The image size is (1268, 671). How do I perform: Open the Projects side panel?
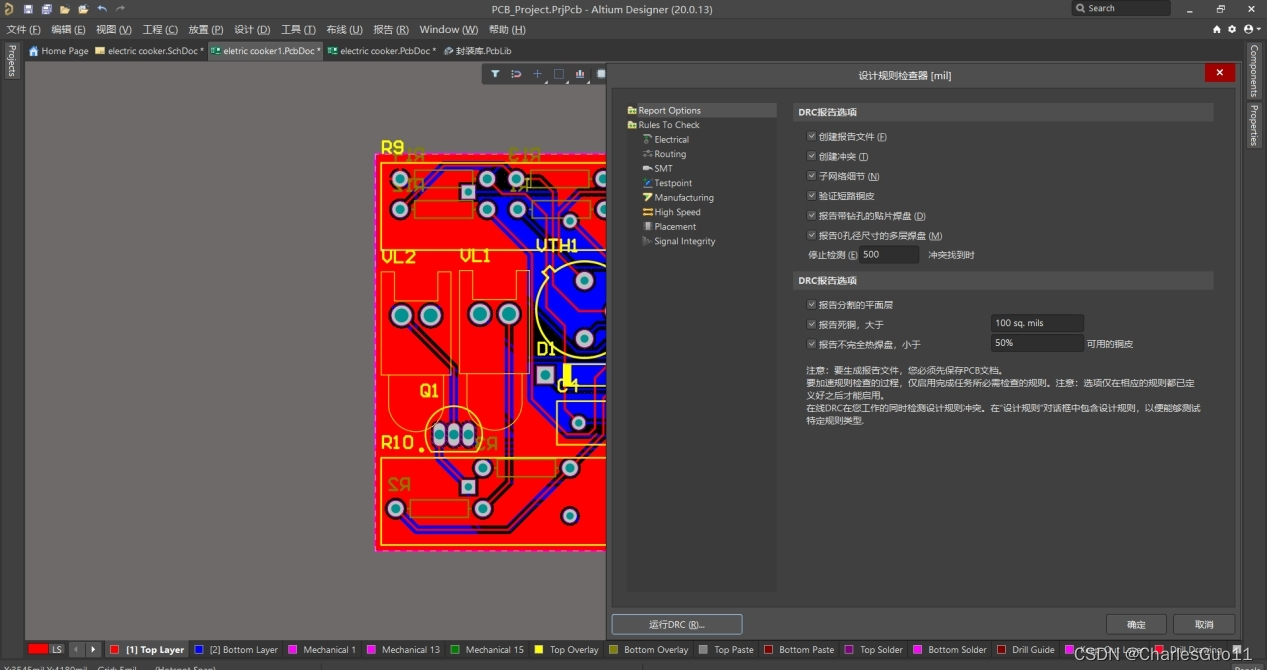click(x=11, y=60)
